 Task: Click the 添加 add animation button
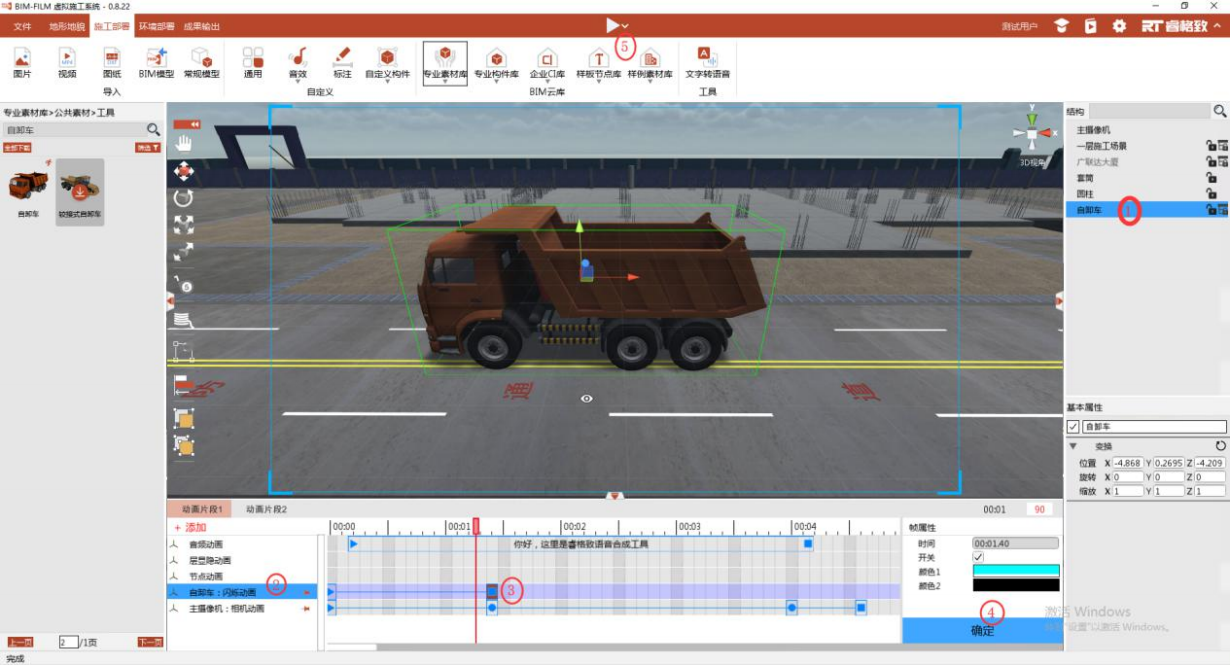(190, 527)
